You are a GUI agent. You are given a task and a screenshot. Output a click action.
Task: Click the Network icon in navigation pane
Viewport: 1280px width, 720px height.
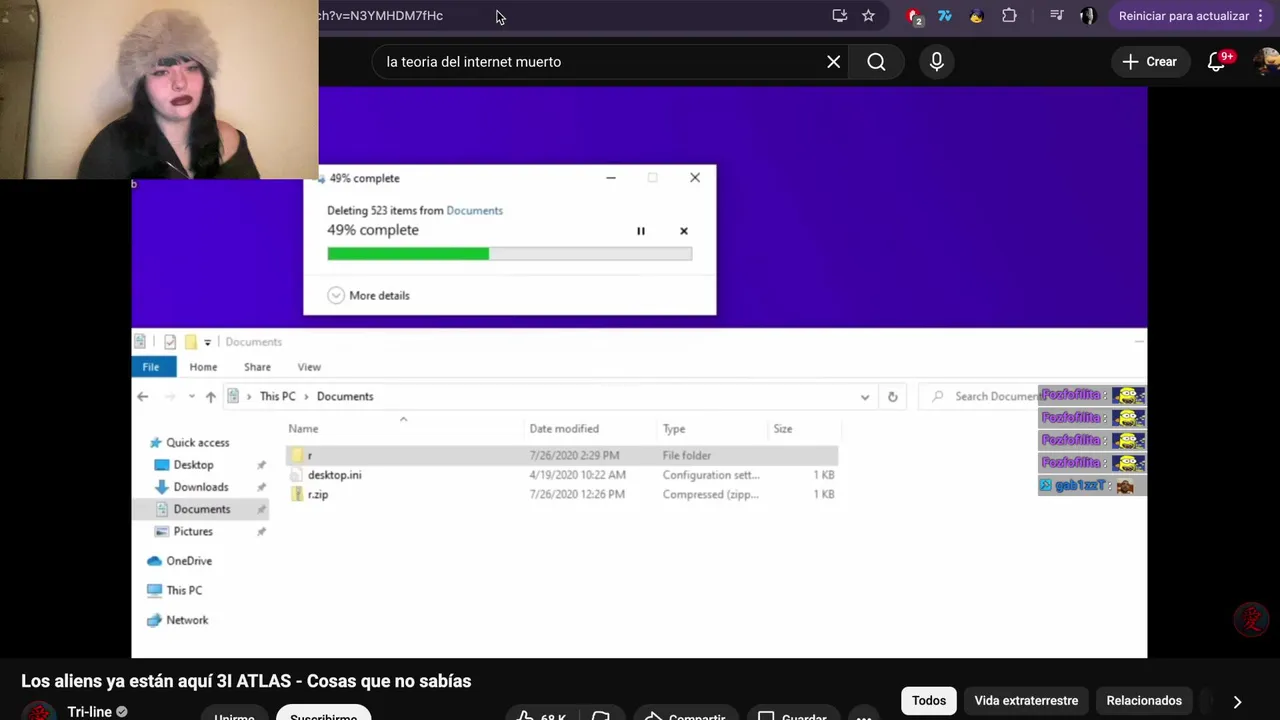154,620
